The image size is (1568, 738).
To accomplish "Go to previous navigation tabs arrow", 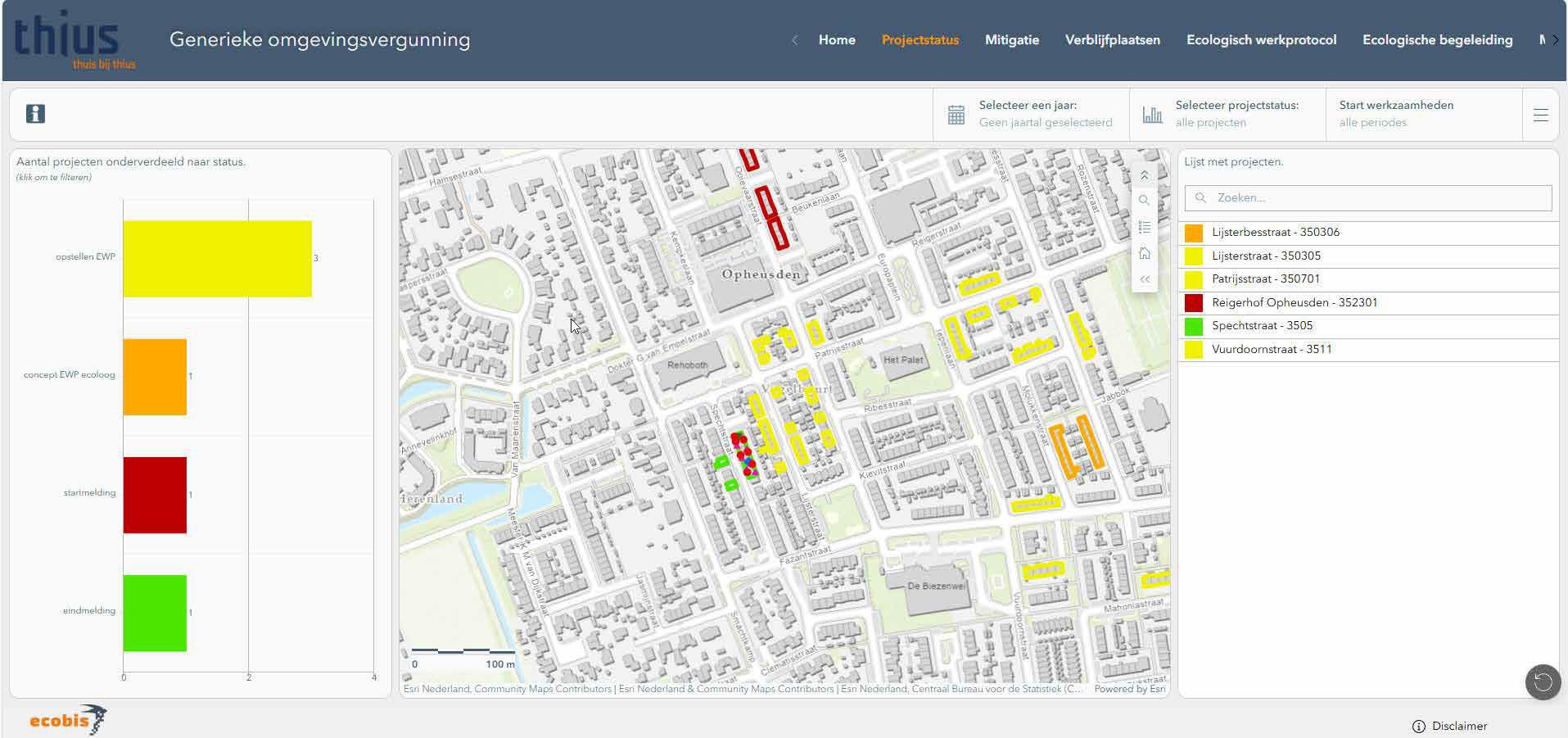I will tap(794, 40).
